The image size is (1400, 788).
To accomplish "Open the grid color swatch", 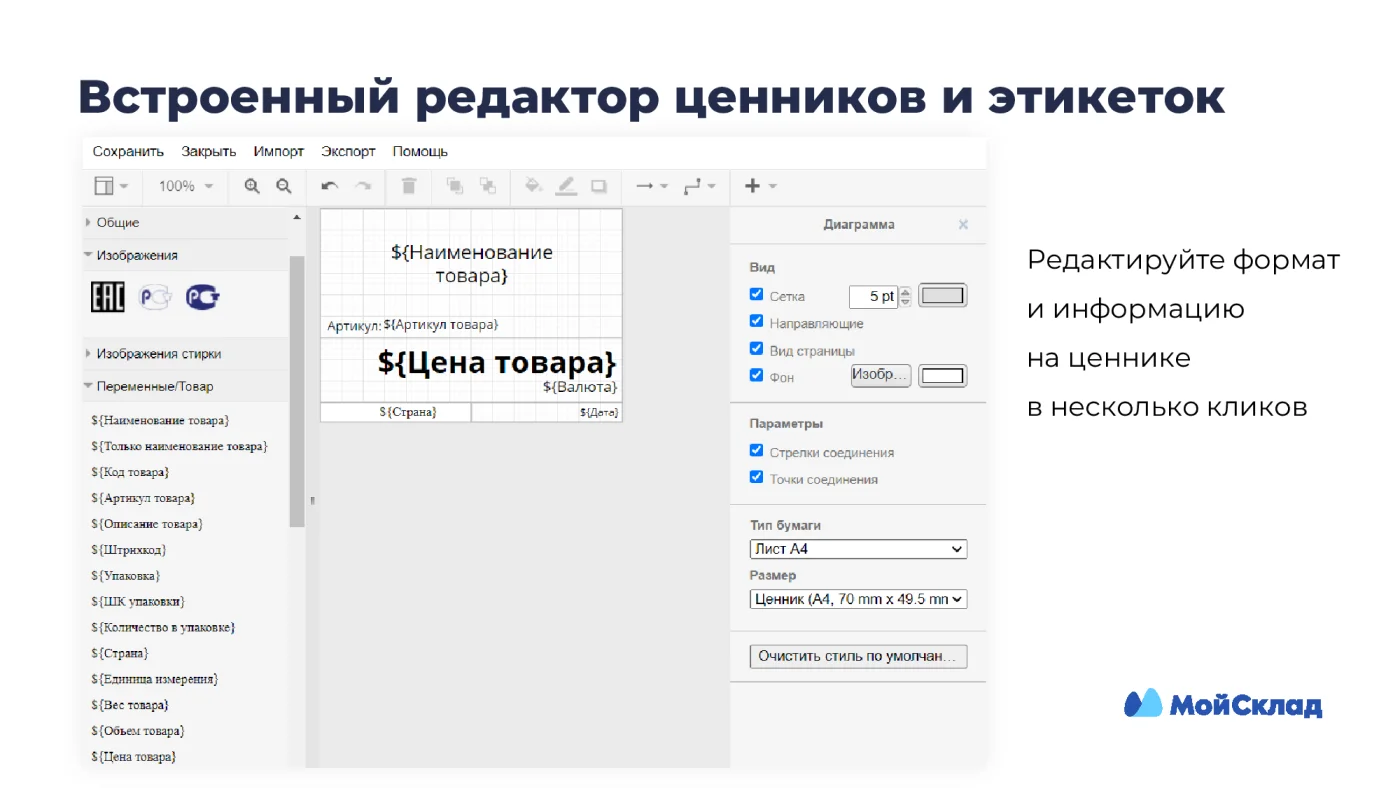I will 942,296.
